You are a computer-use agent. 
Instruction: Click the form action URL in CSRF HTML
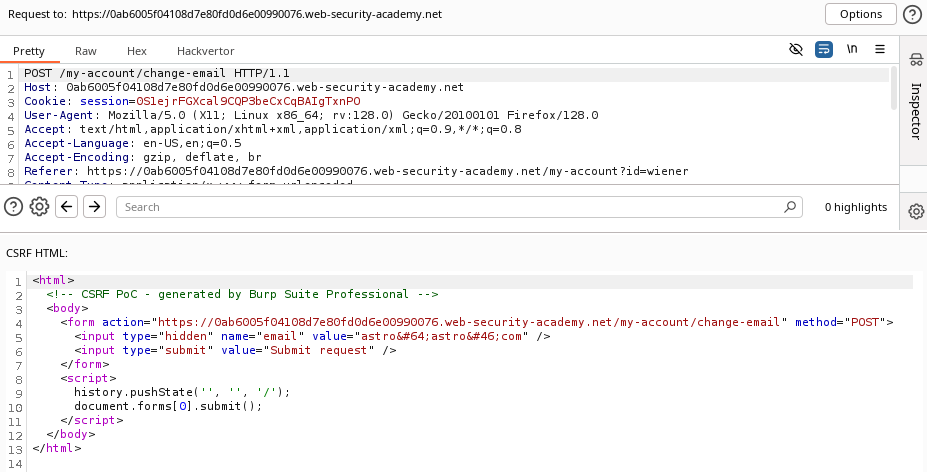(x=469, y=322)
